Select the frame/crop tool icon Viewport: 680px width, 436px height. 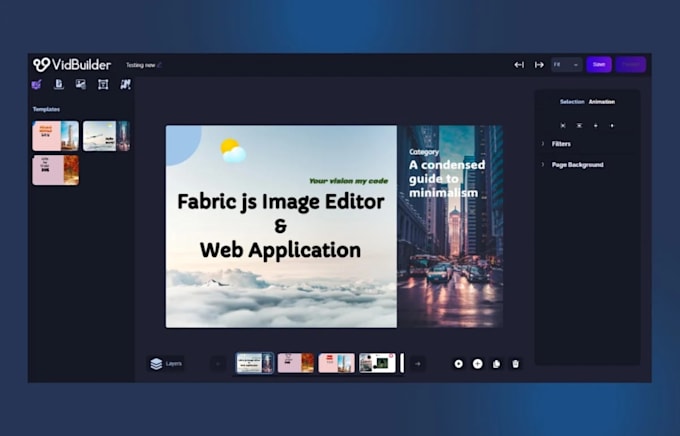click(x=103, y=84)
